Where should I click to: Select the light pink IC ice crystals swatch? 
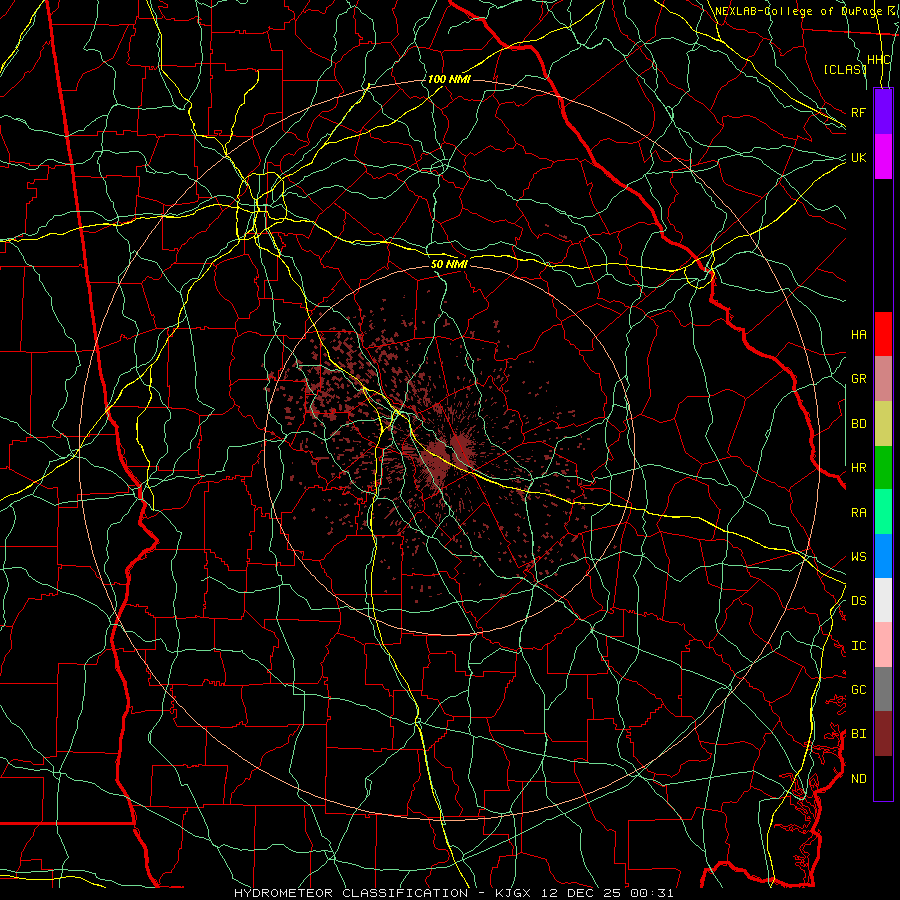click(x=883, y=645)
